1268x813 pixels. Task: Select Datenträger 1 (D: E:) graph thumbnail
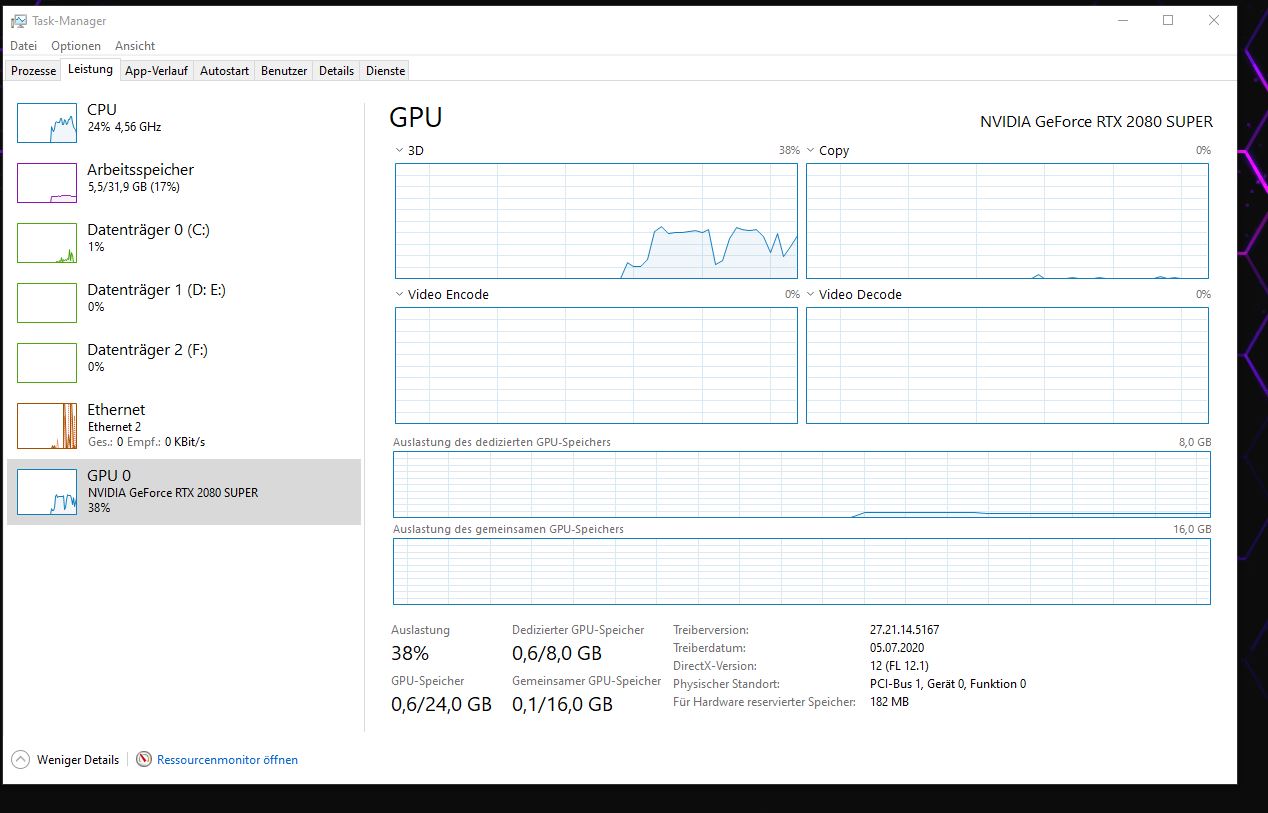[x=47, y=303]
